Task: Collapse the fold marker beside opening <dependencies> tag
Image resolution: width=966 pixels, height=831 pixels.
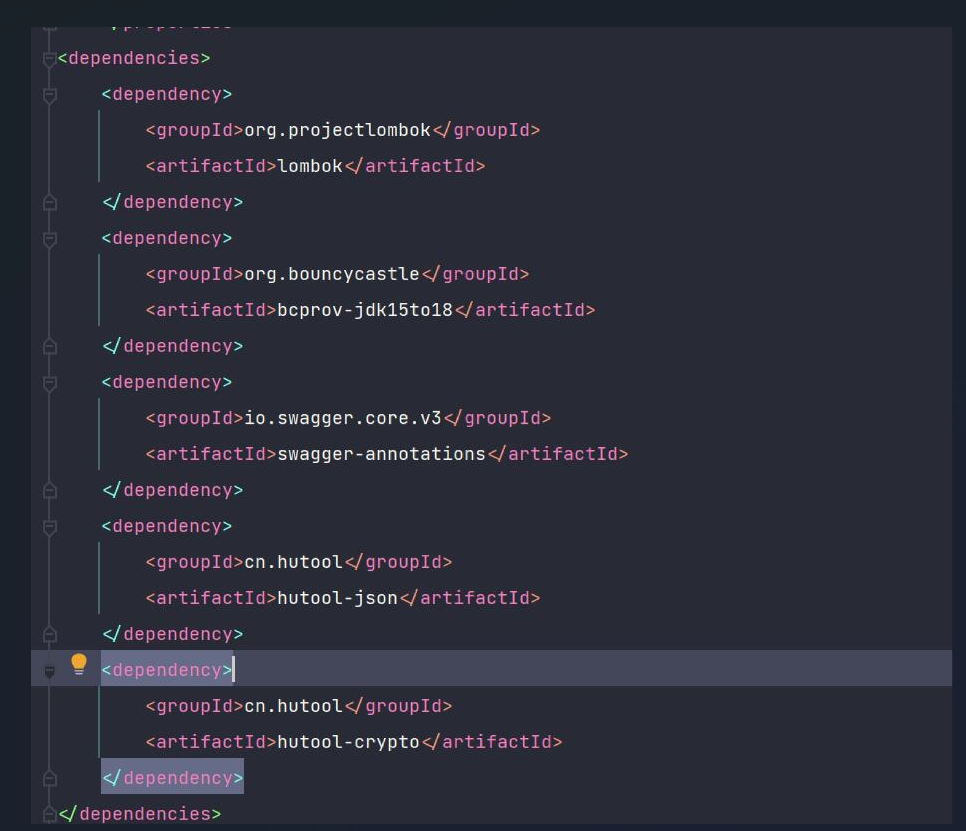Action: pos(50,59)
